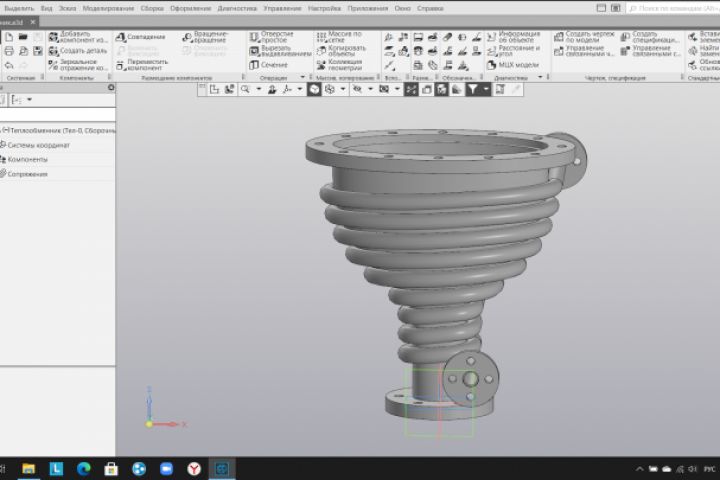Open the view orientation axes dropdown arrow
The width and height of the screenshot is (720, 480).
[x=300, y=90]
